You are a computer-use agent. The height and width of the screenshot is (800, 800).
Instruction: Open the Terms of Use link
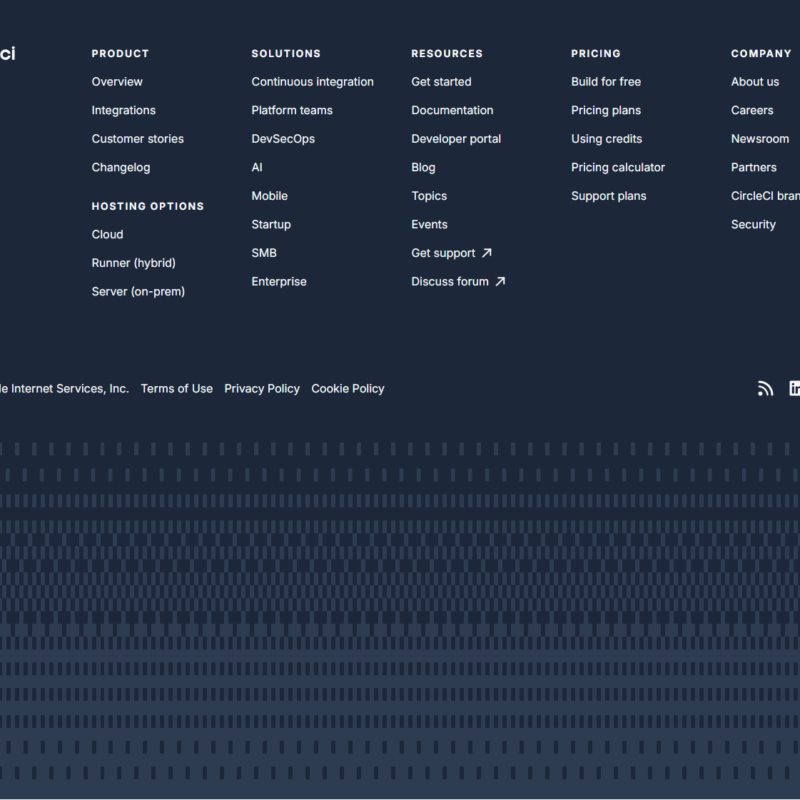click(176, 389)
